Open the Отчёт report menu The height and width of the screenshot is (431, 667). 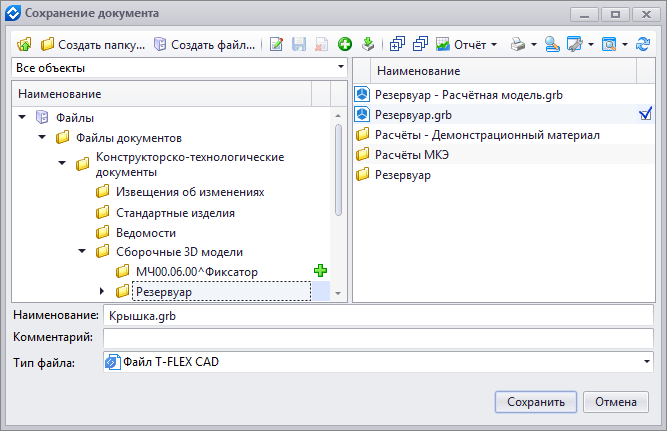point(466,44)
